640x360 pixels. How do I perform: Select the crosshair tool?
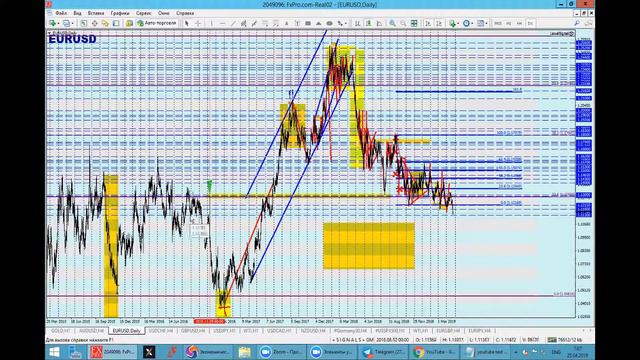point(198,23)
